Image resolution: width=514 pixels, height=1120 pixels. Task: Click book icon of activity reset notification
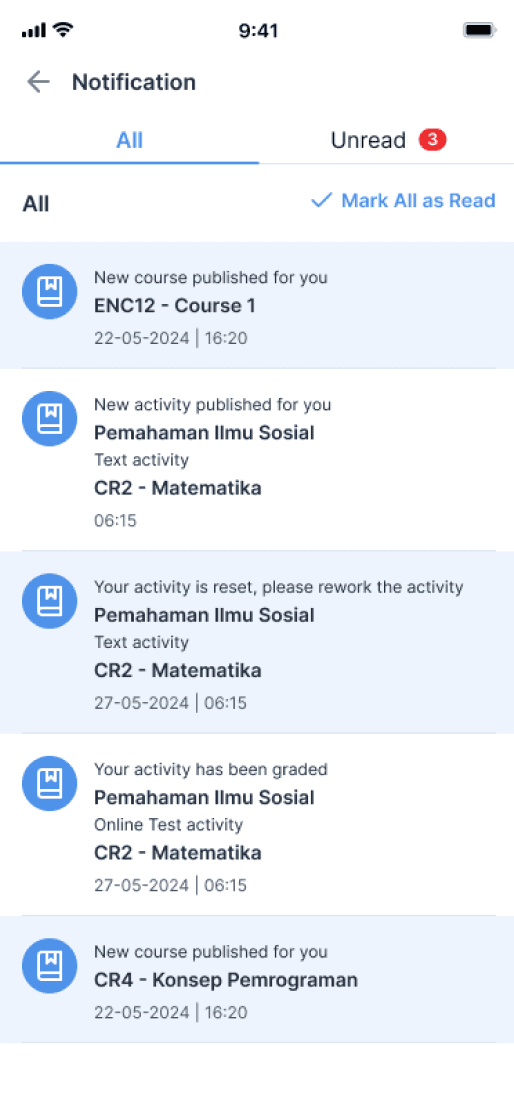pyautogui.click(x=49, y=601)
